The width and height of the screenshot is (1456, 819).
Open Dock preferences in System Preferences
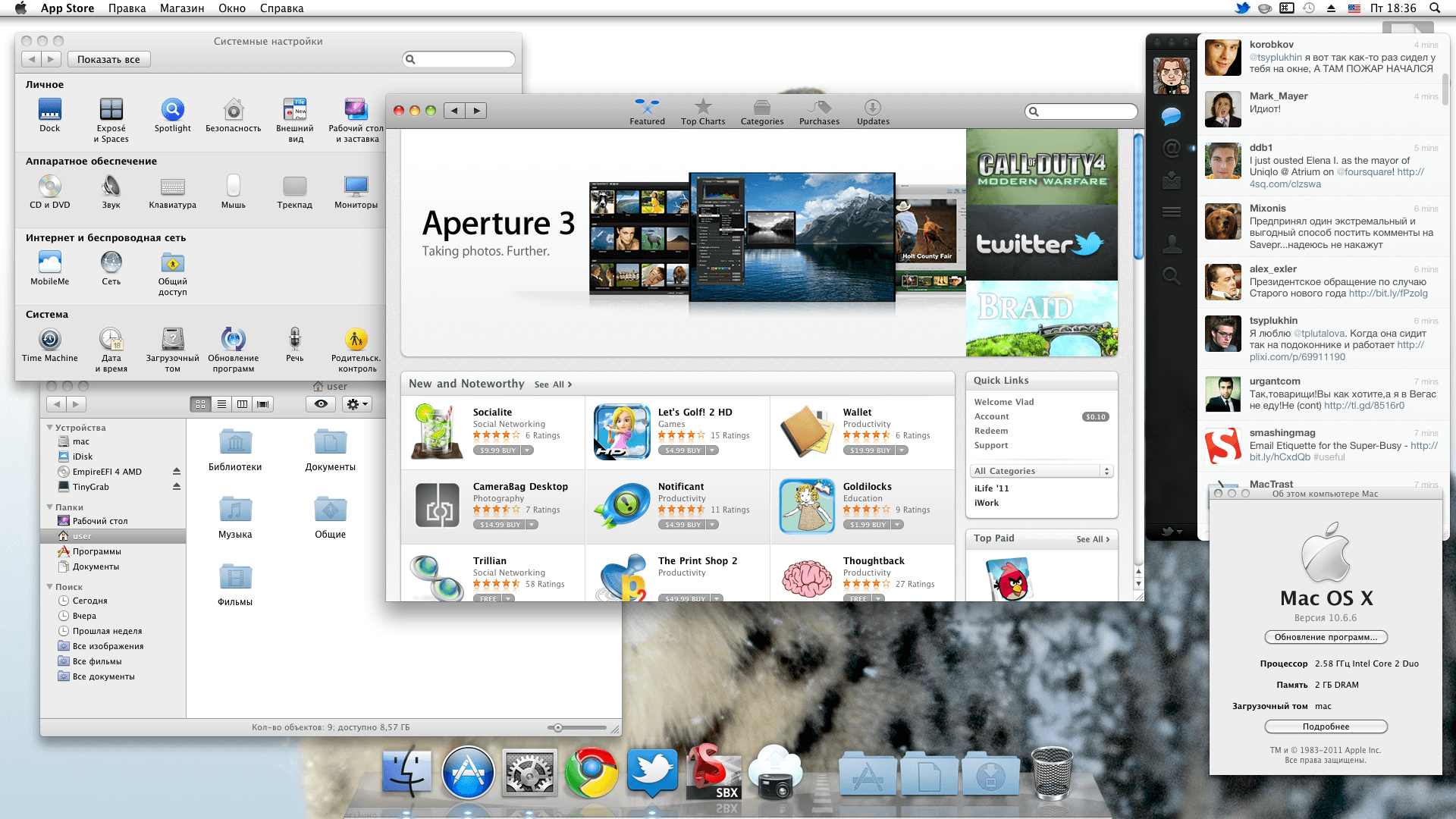(x=49, y=115)
